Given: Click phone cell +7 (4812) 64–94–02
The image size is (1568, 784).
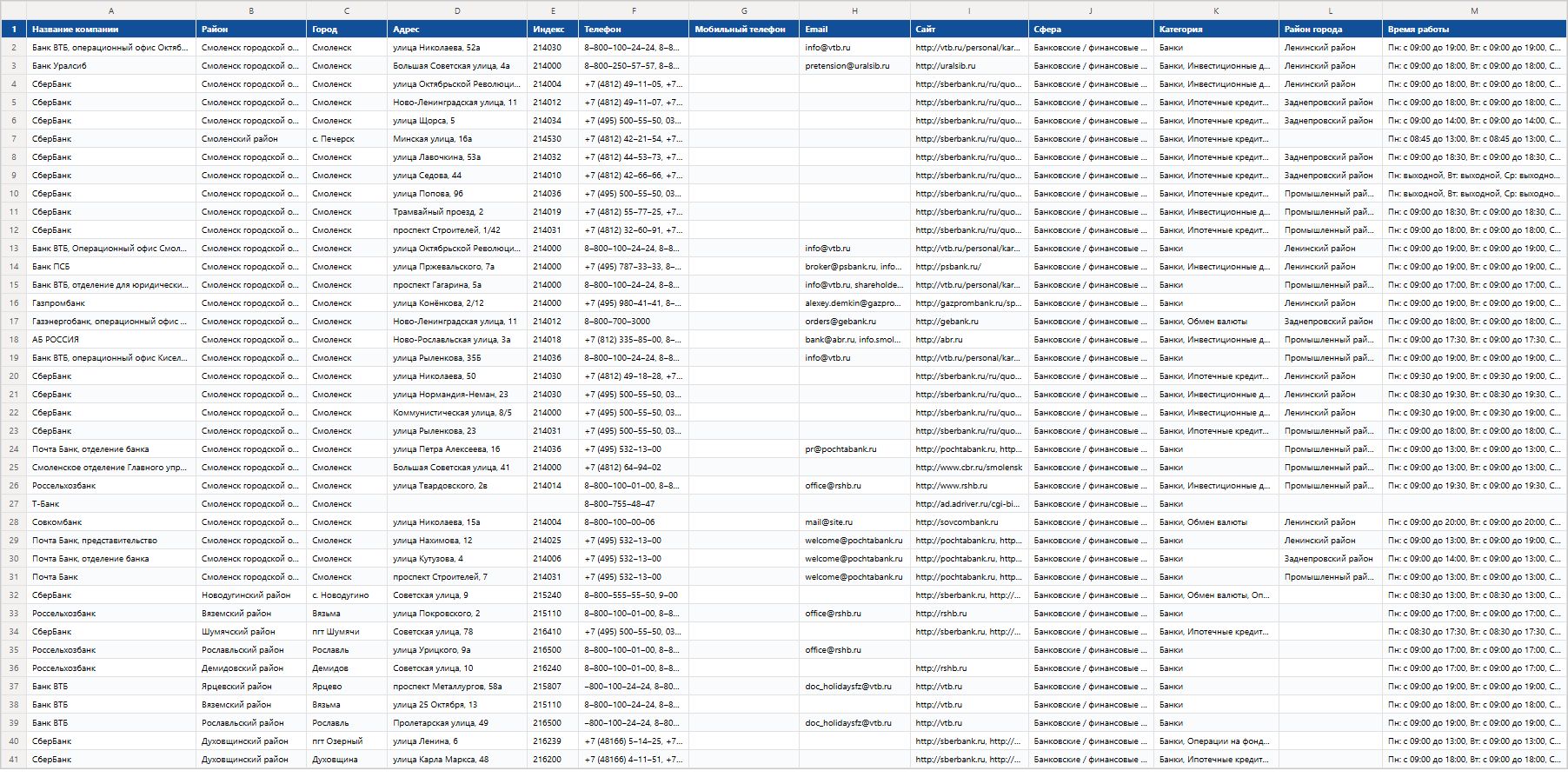Looking at the screenshot, I should point(634,468).
